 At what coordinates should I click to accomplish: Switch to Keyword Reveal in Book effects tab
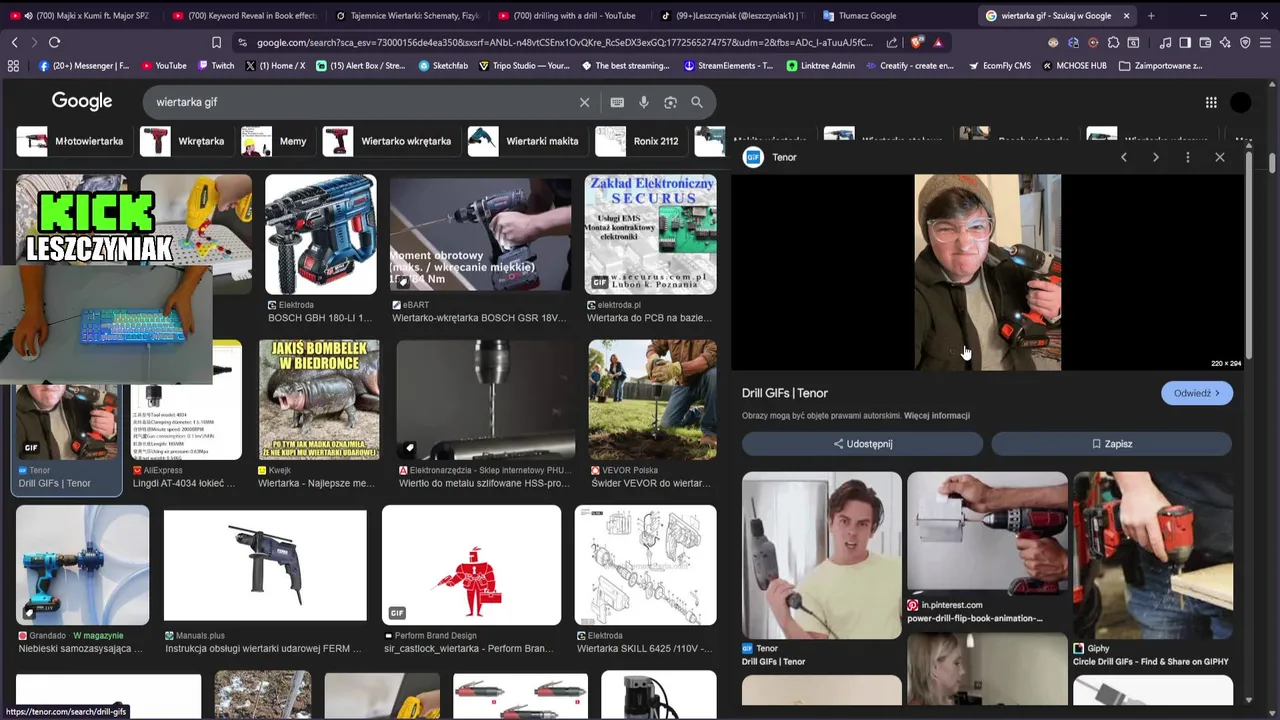[247, 16]
